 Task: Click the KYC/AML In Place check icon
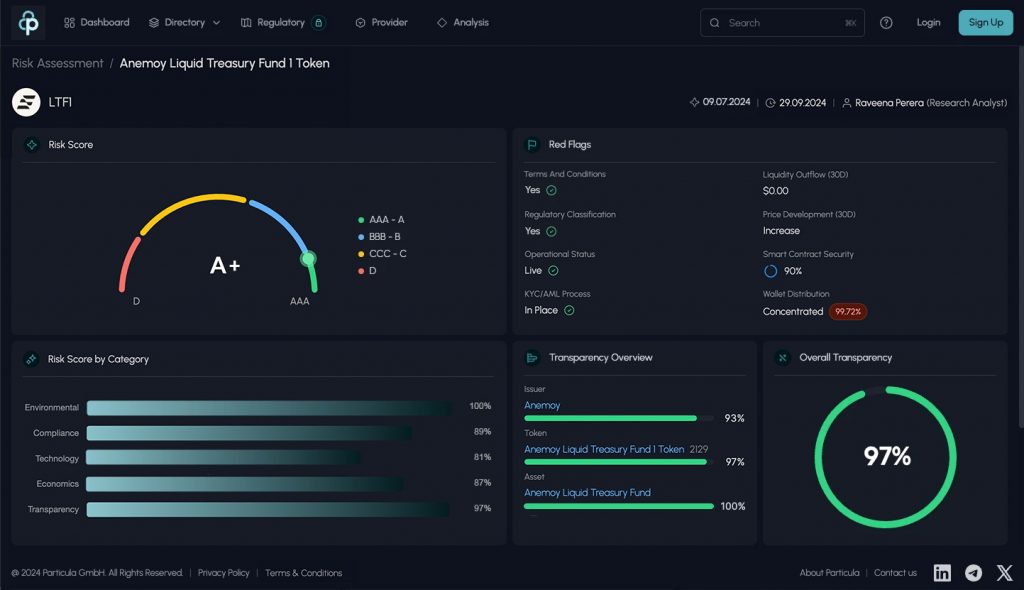click(569, 310)
